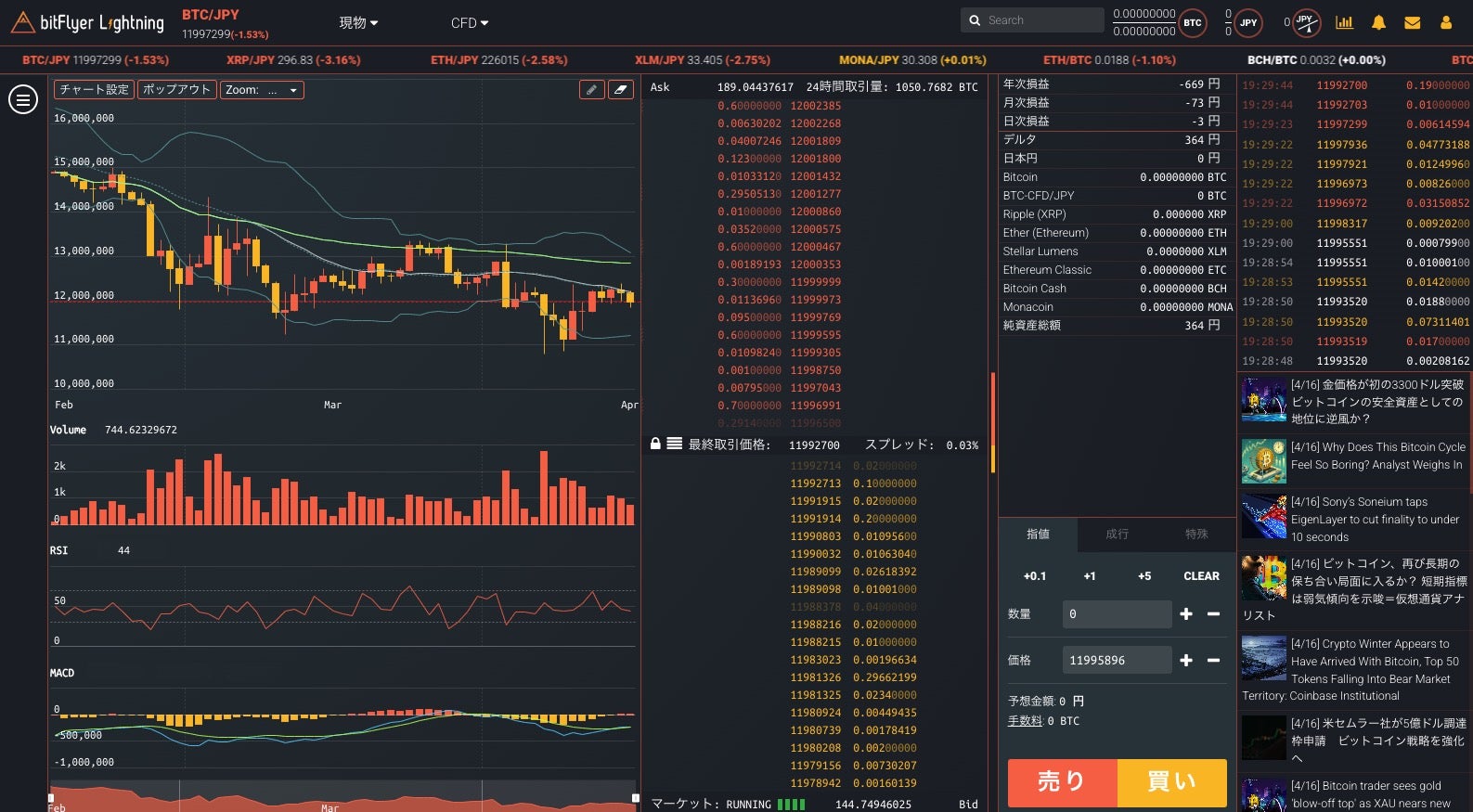Clear the order quantity with CLEAR

tap(1201, 576)
